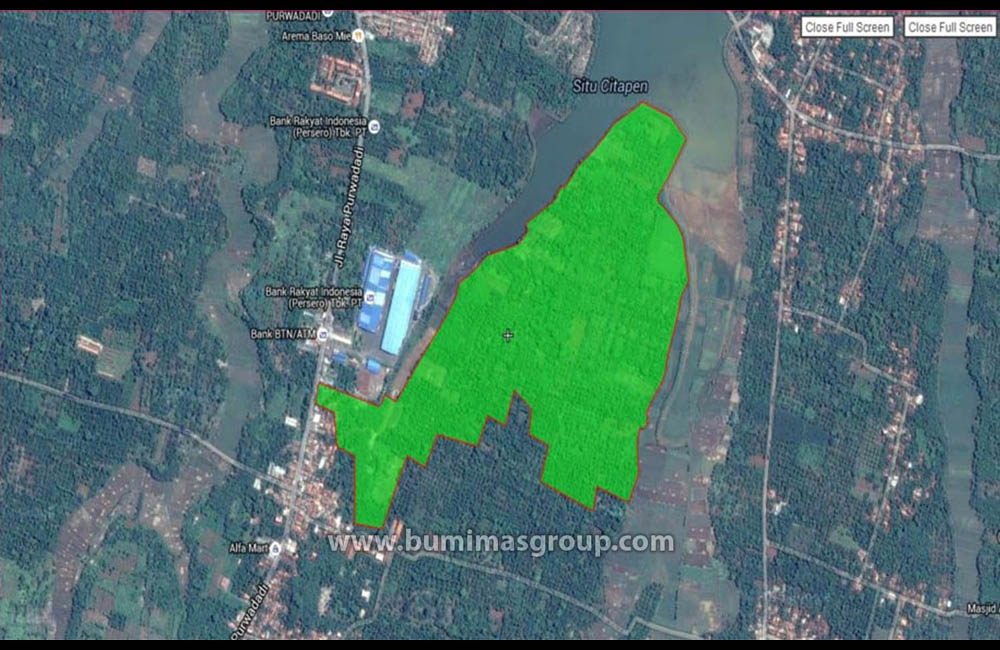Click the Arema Baso Mie restaurant pin
The image size is (1000, 650).
coord(357,33)
